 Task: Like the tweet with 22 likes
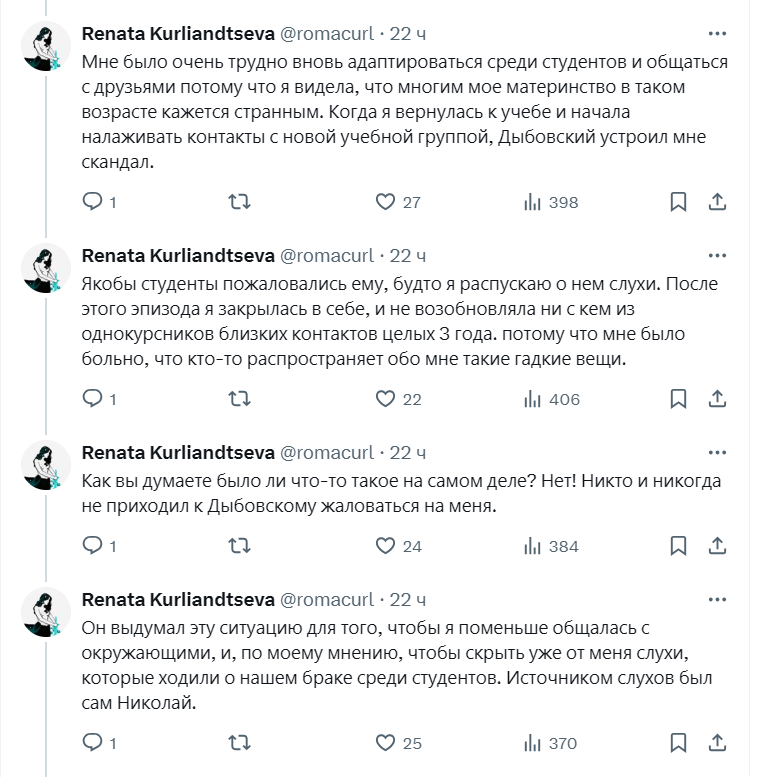coord(398,399)
